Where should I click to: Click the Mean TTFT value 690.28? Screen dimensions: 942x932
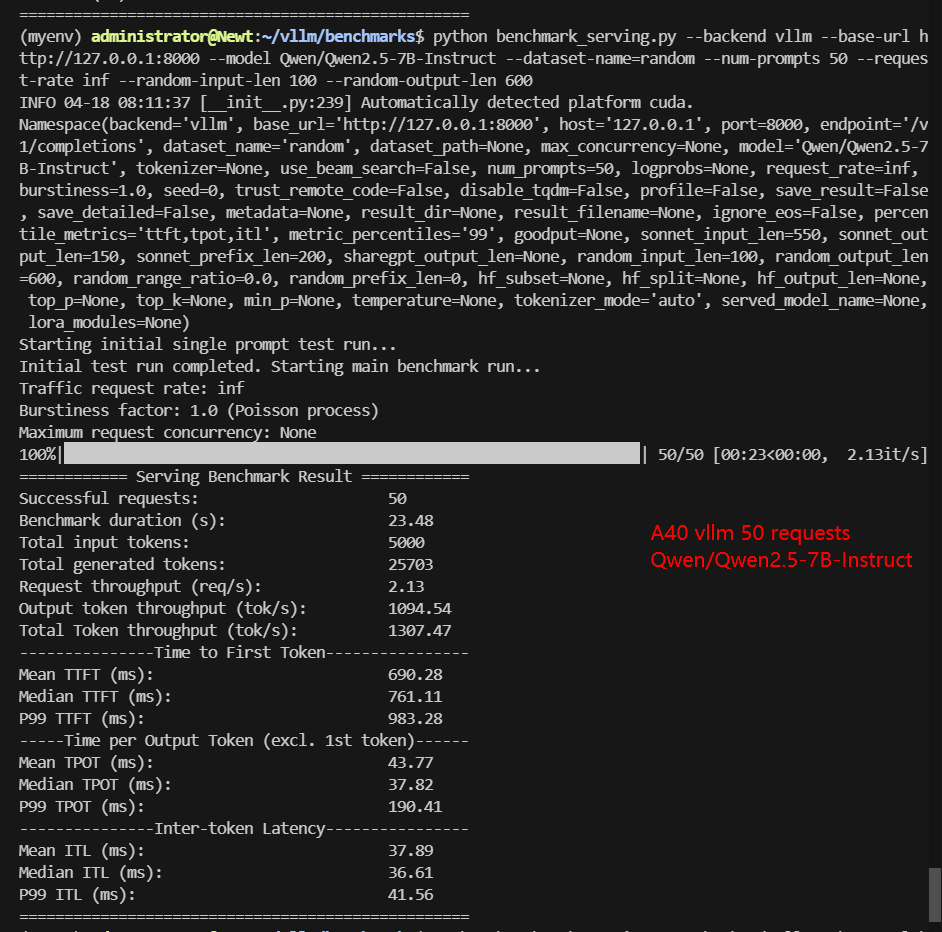[x=414, y=675]
